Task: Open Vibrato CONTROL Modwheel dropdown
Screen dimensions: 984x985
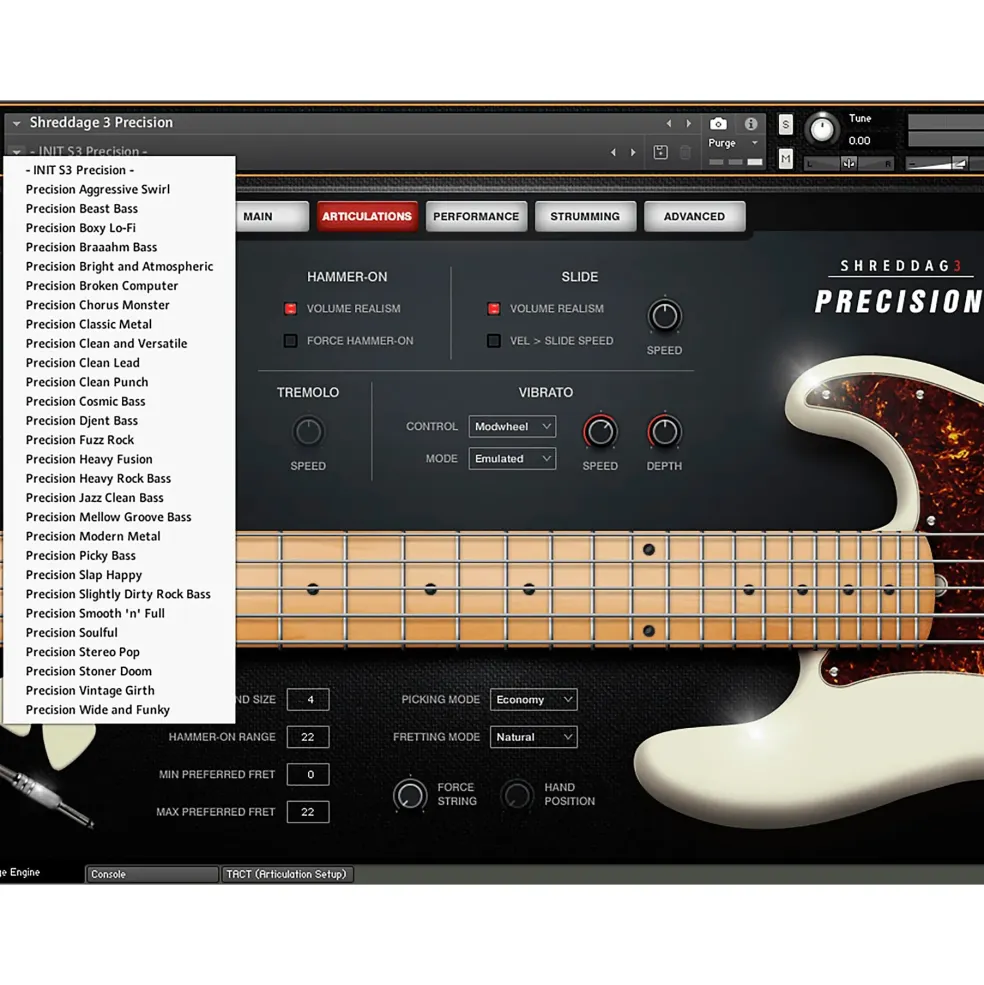Action: coord(512,427)
